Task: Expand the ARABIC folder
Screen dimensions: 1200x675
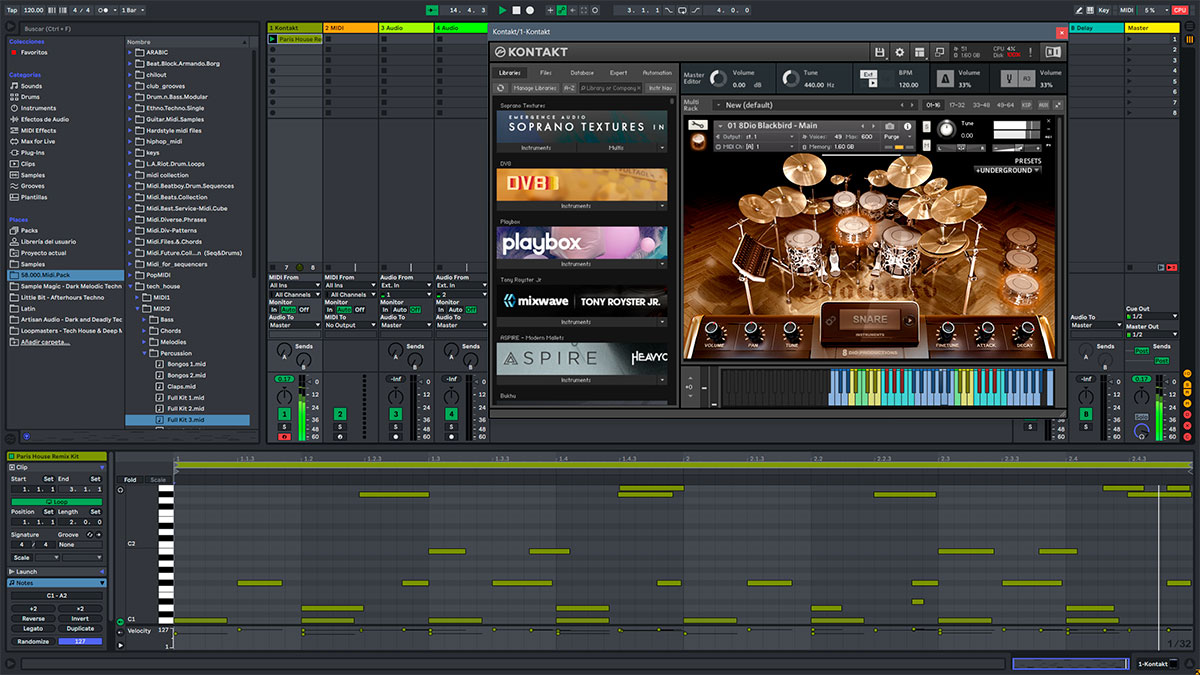Action: [x=131, y=52]
